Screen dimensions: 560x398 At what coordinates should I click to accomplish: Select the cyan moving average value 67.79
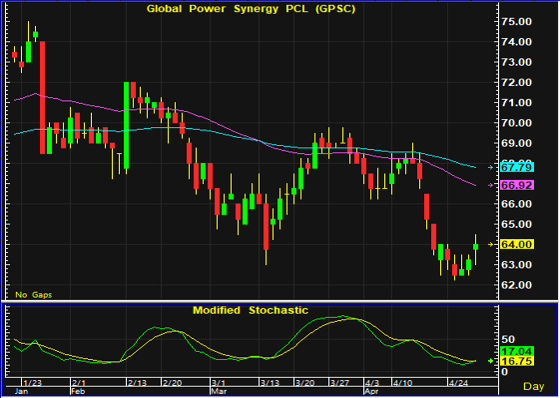coord(517,167)
